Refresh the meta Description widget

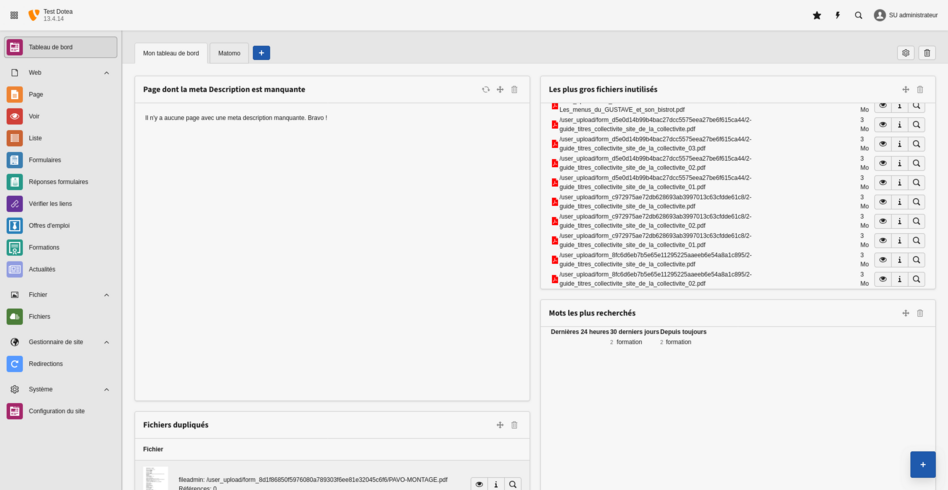[485, 90]
